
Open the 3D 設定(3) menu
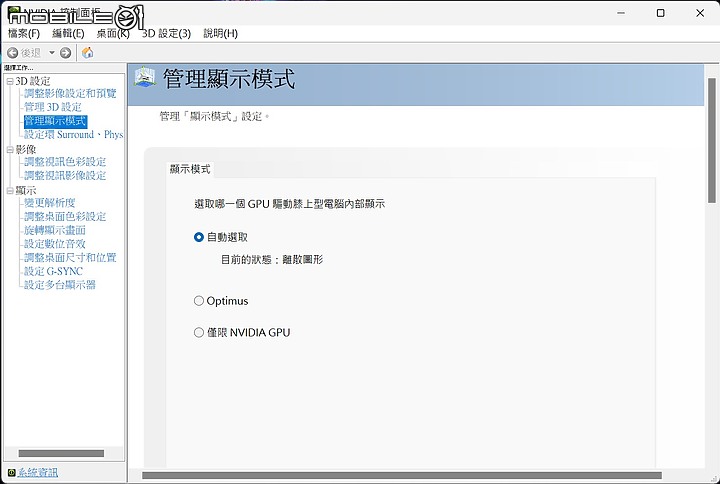[x=166, y=34]
